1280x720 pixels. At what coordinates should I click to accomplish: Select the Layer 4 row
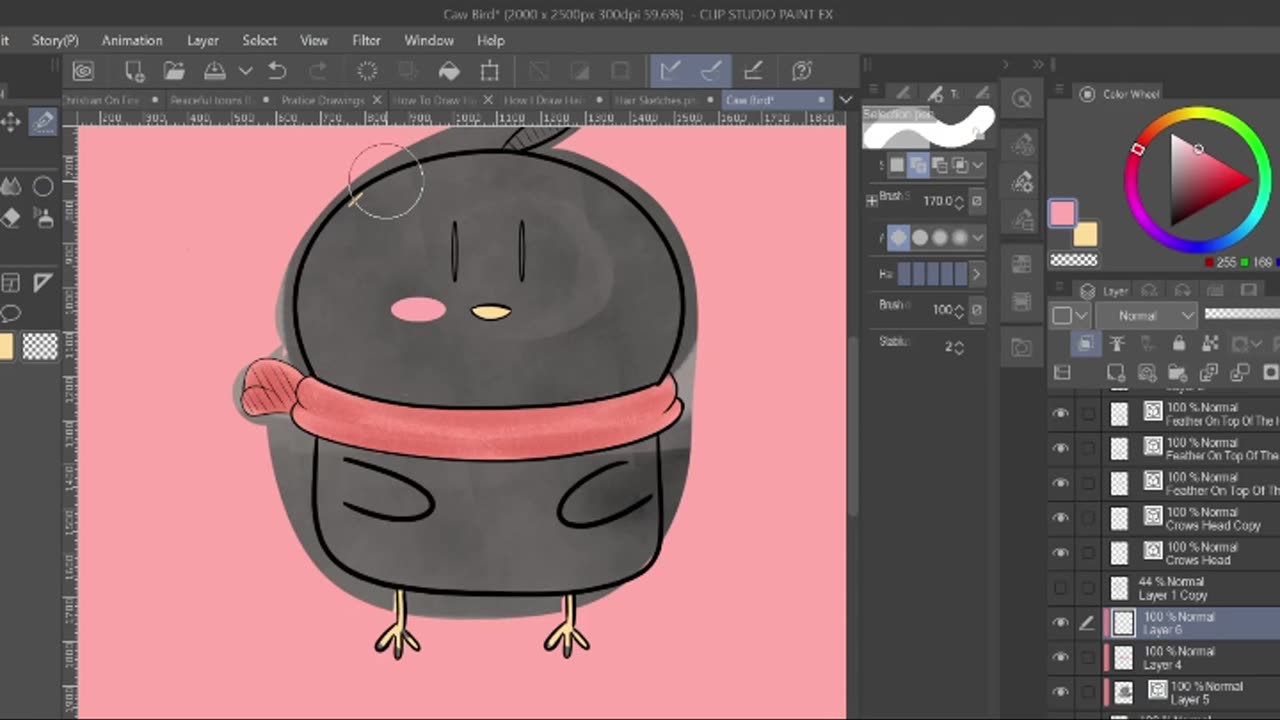(1191, 657)
